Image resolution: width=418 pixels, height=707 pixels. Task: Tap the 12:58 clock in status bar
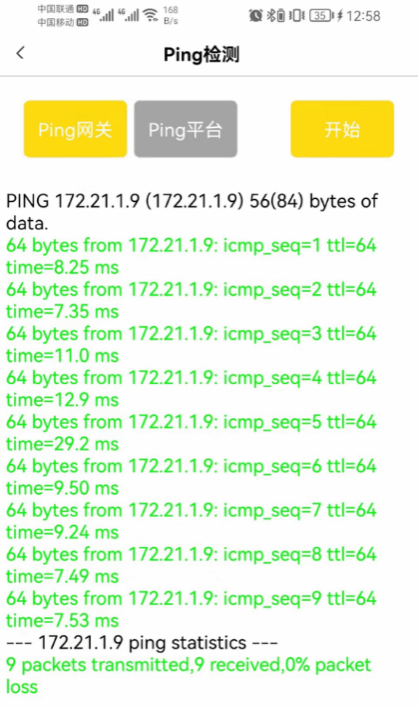[x=363, y=16]
